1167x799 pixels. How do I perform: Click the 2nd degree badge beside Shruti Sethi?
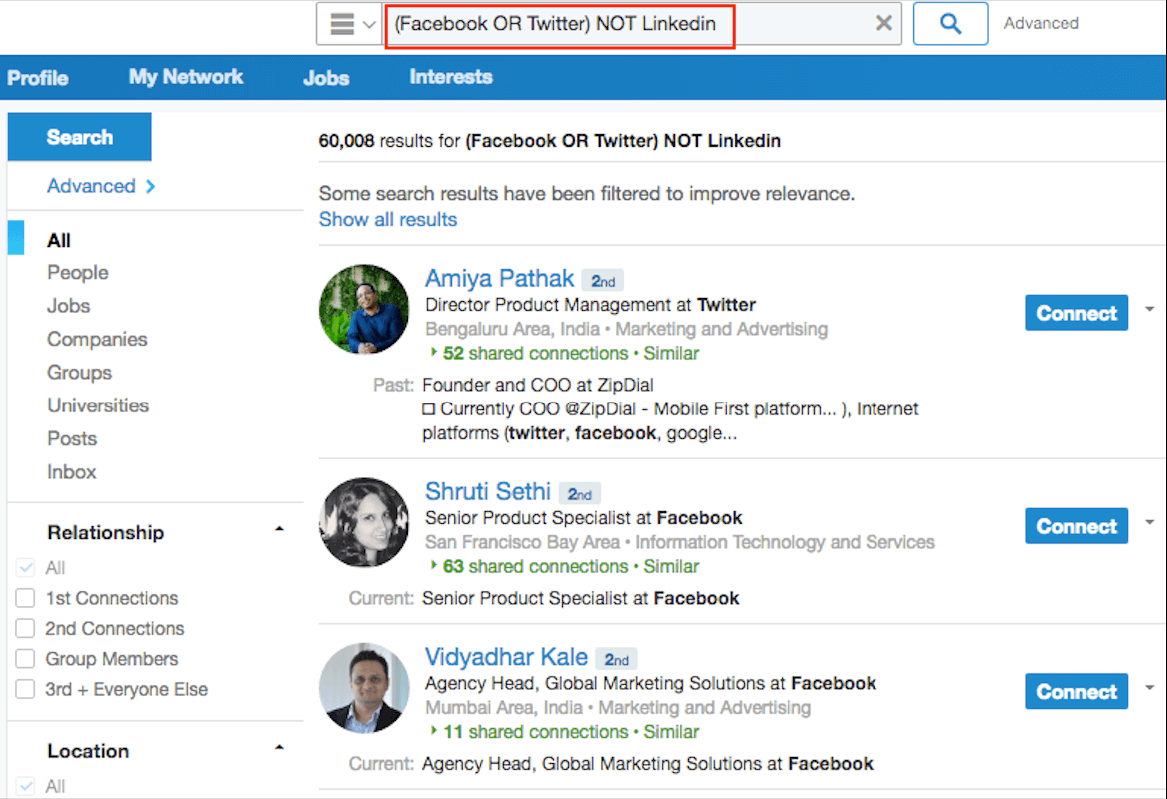tap(580, 494)
